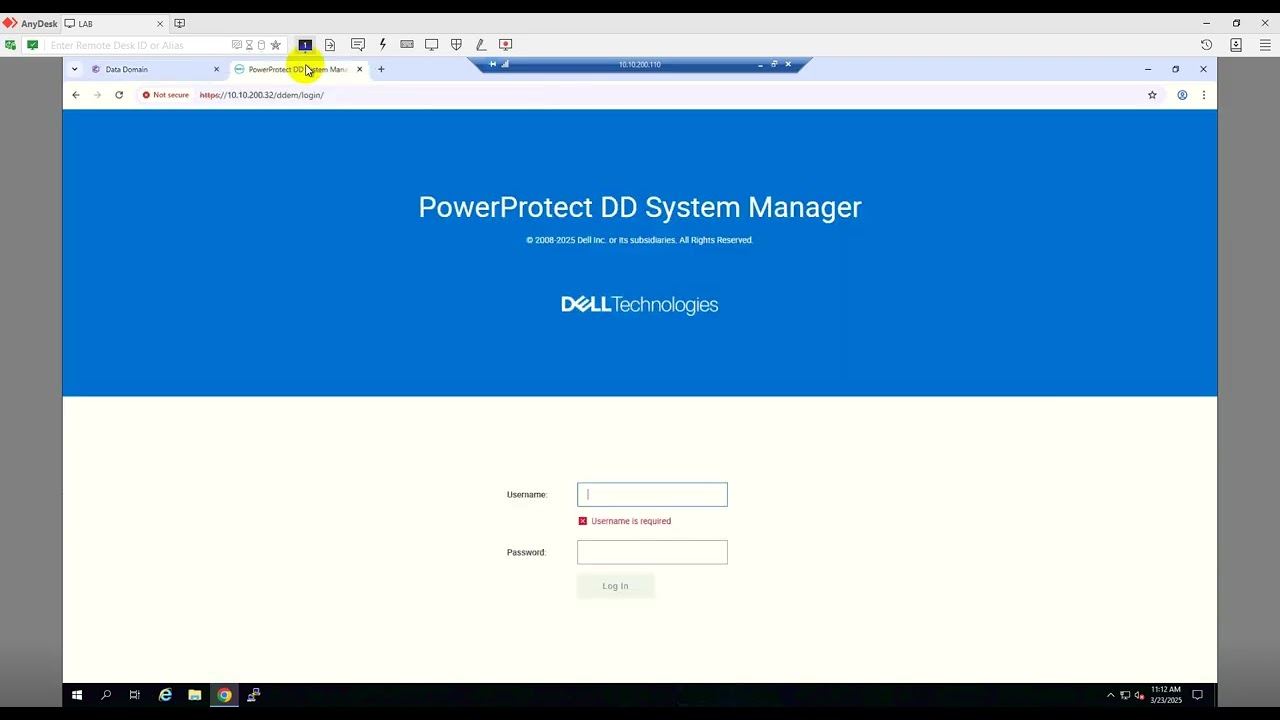The image size is (1280, 720).
Task: Open a new Chrome tab
Action: click(381, 69)
